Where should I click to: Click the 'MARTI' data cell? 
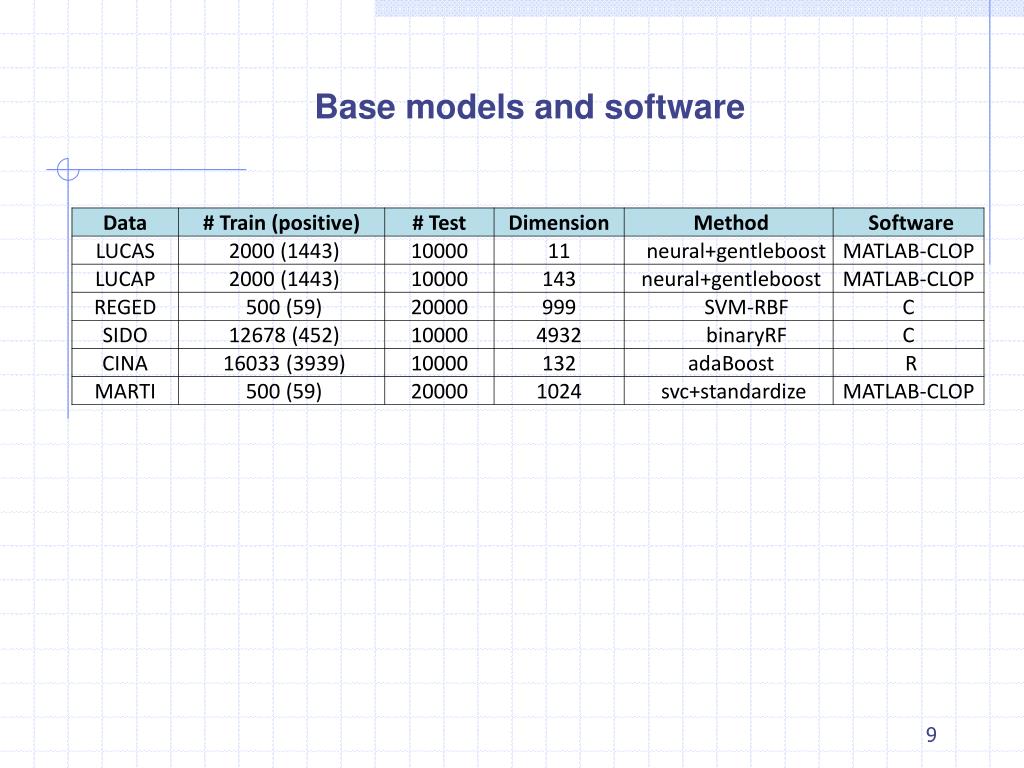pyautogui.click(x=125, y=391)
